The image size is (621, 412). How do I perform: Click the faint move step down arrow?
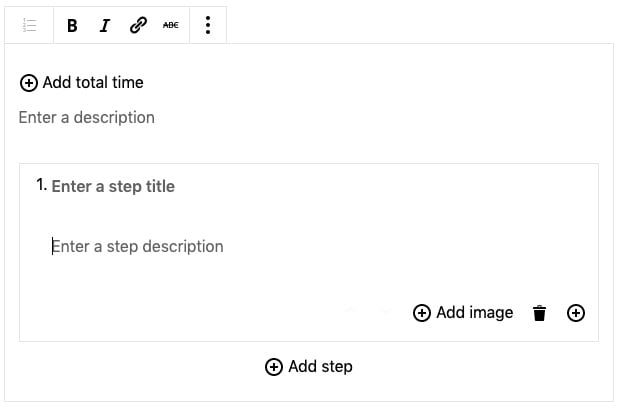click(x=385, y=313)
